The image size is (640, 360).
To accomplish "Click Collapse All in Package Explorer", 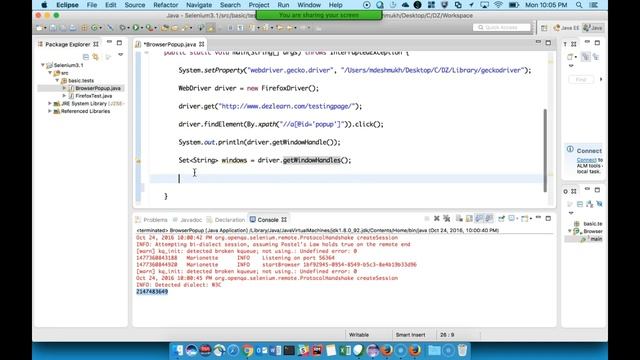I will click(x=86, y=57).
